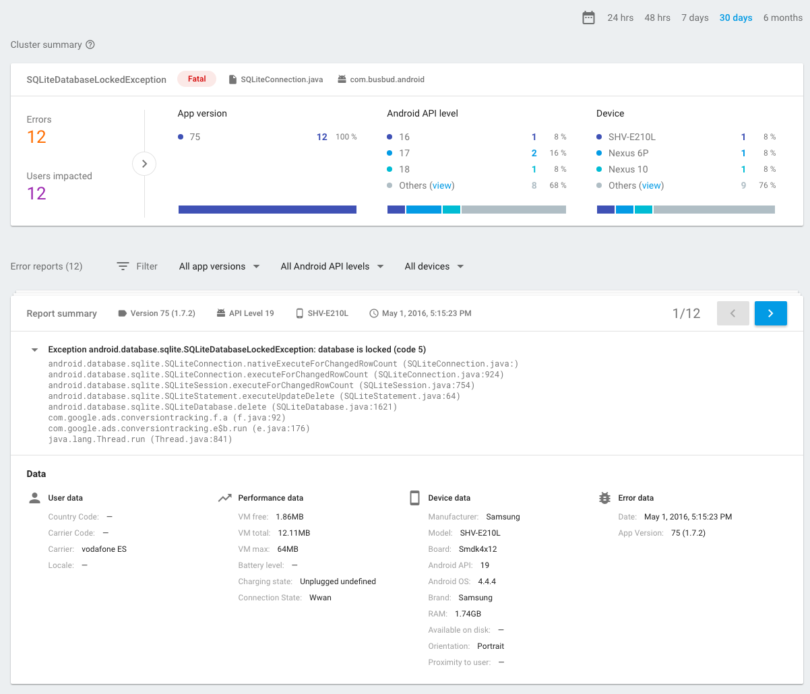
Task: Open the All app versions dropdown
Action: point(219,267)
